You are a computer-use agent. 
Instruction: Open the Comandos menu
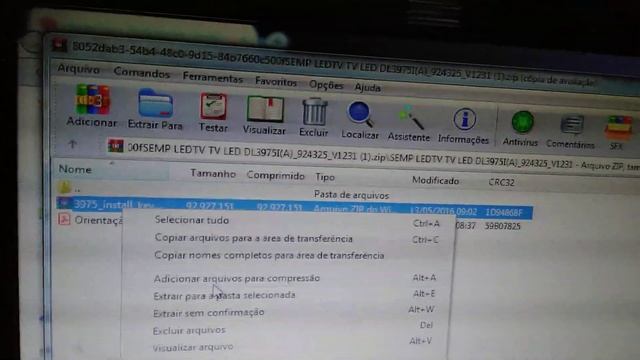coord(142,73)
